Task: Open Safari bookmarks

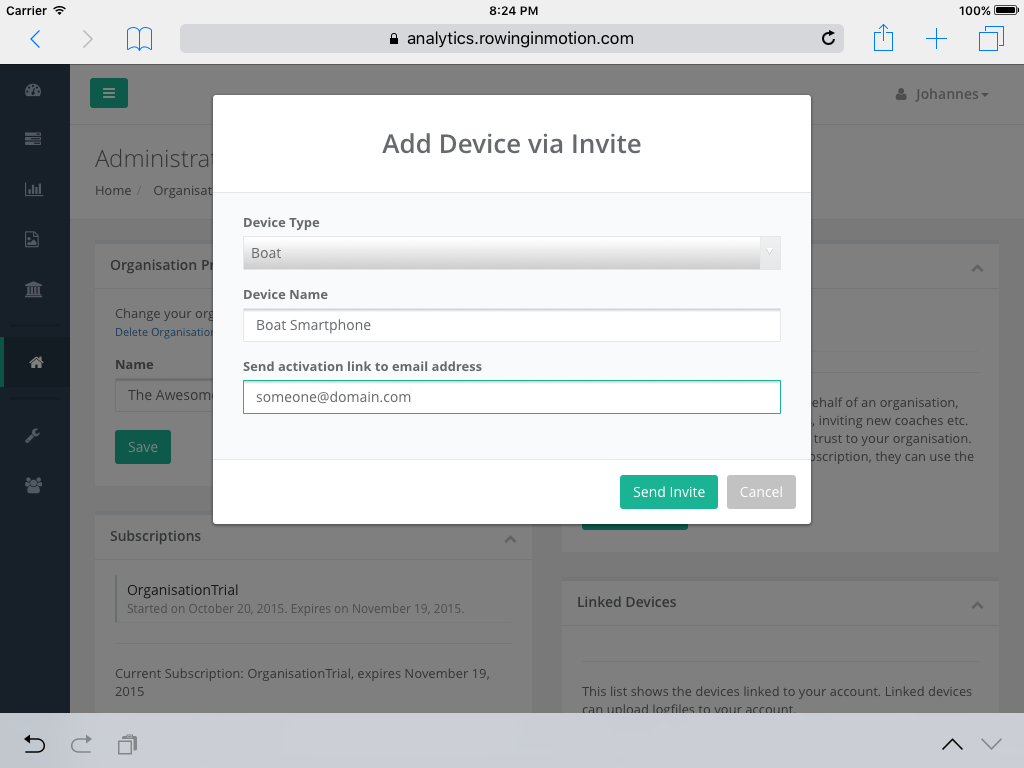Action: point(139,38)
